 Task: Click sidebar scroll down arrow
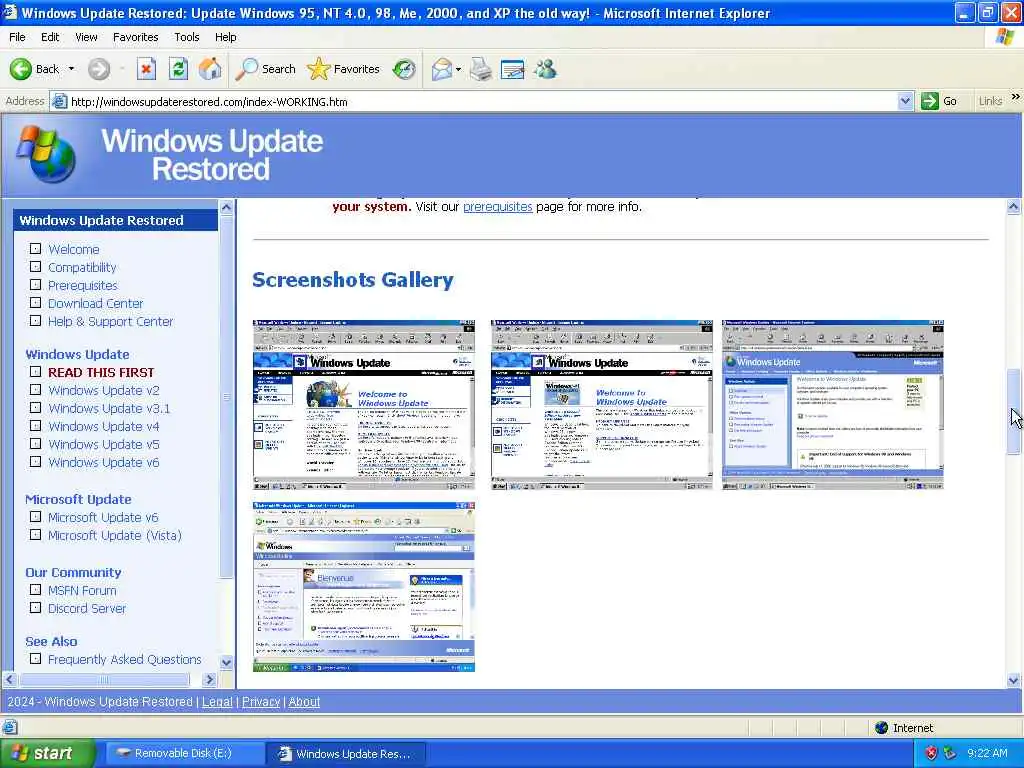point(227,662)
